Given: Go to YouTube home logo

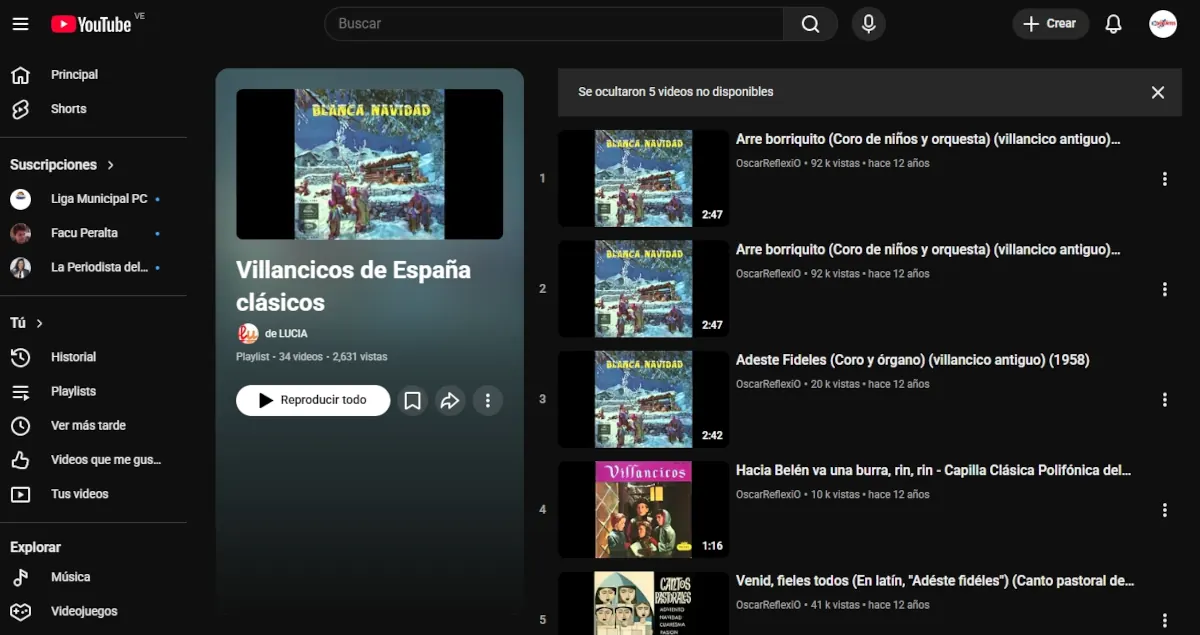Looking at the screenshot, I should tap(92, 24).
